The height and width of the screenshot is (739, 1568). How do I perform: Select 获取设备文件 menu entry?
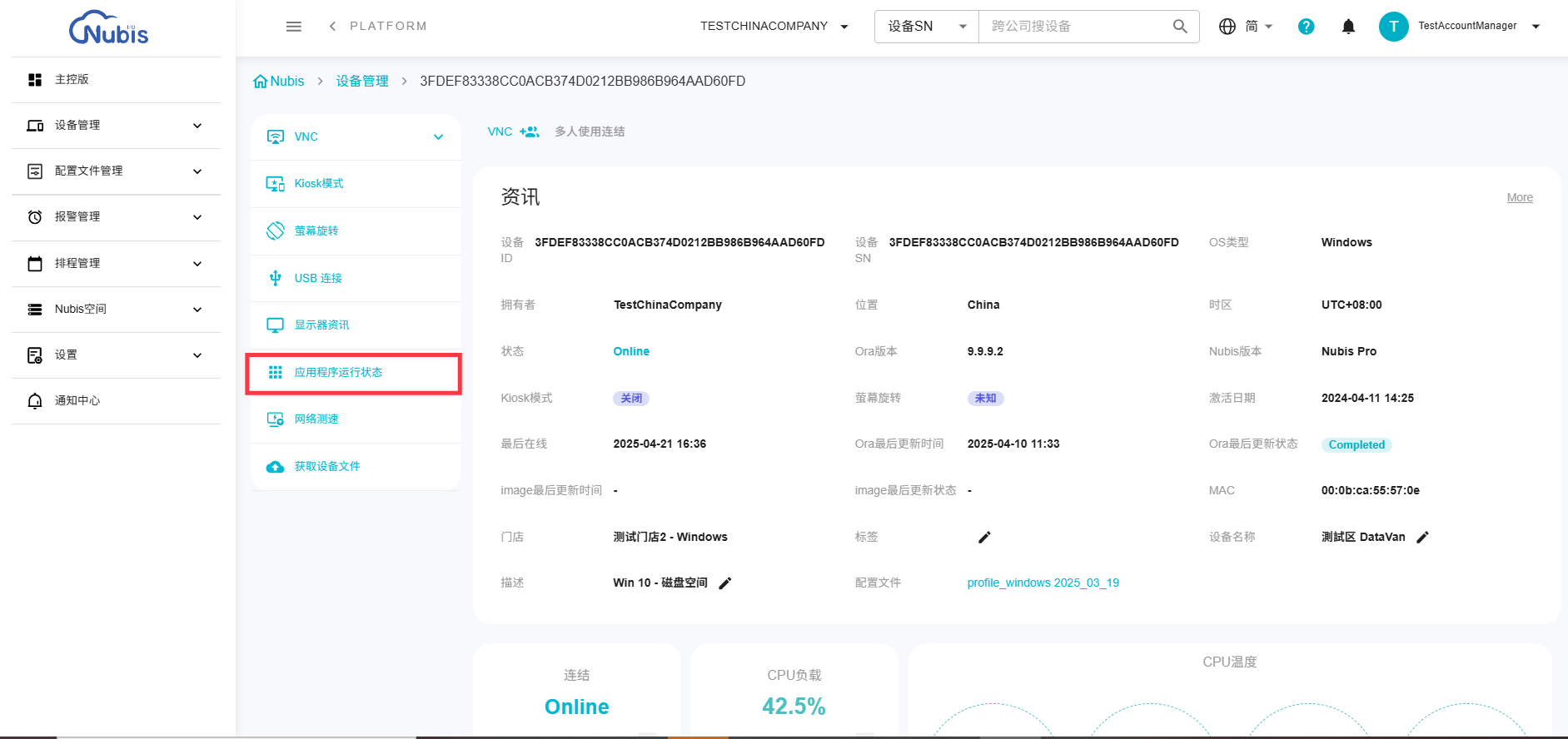[356, 467]
